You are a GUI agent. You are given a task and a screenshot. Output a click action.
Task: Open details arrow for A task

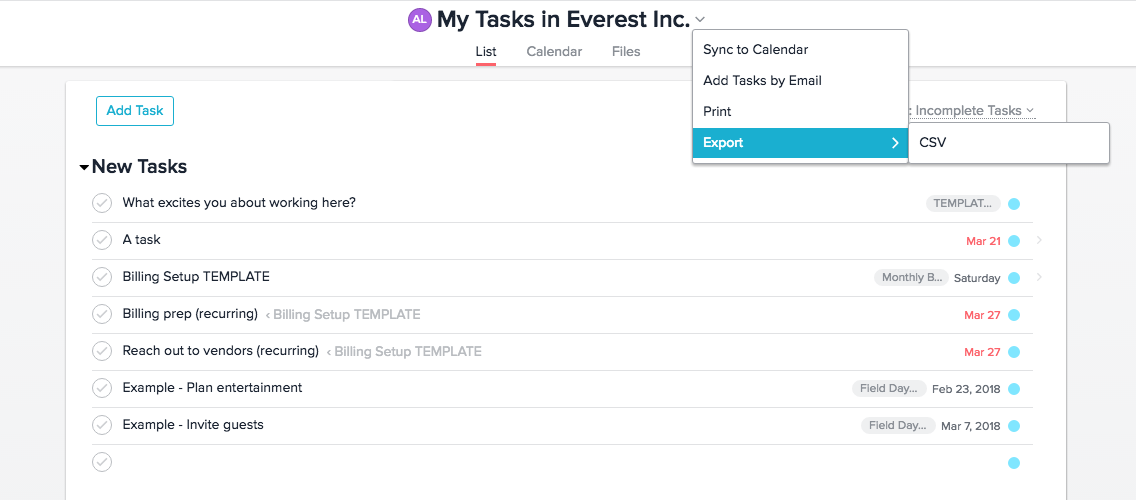point(1040,240)
